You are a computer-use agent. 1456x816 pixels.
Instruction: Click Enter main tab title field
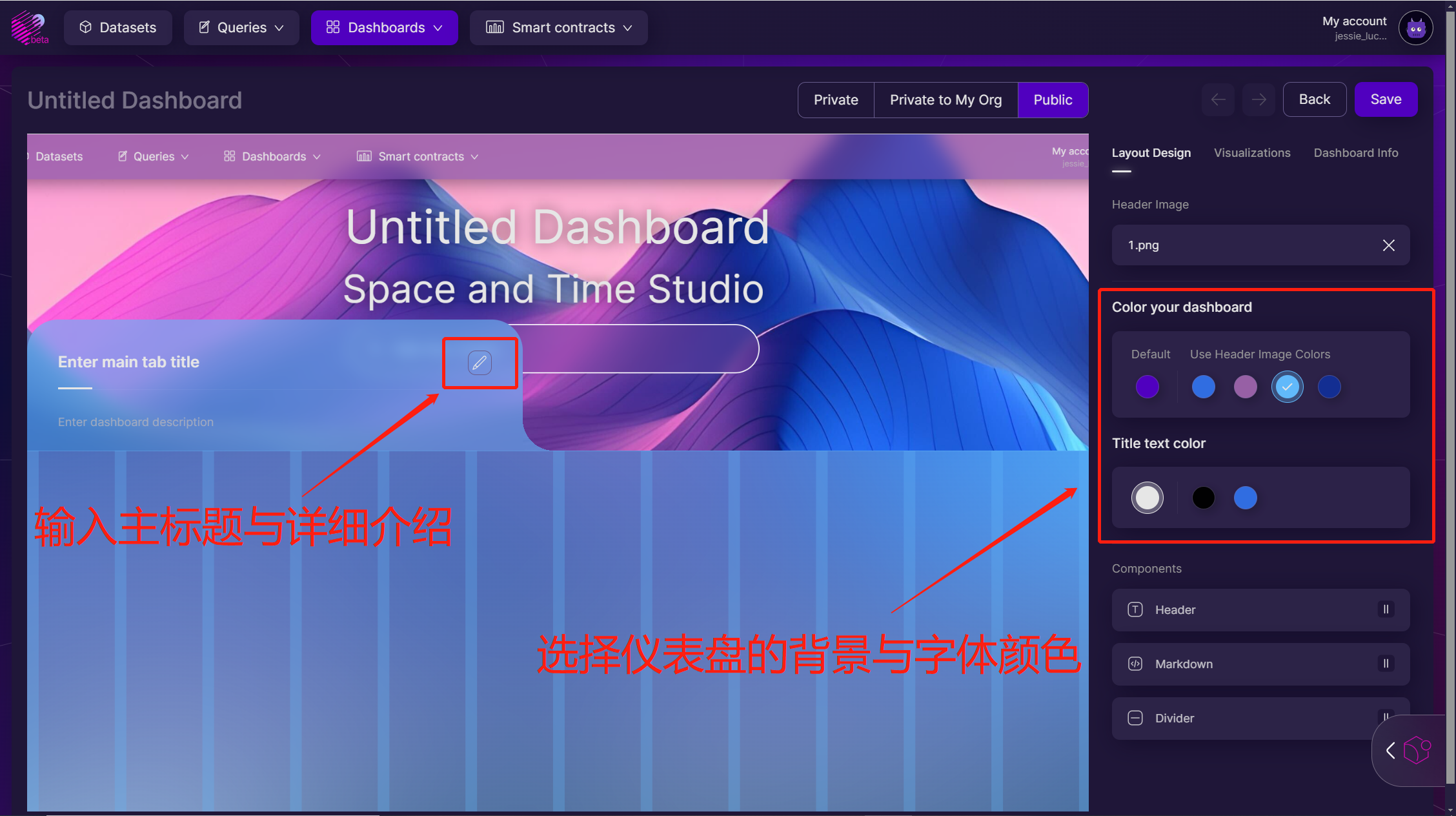[x=128, y=362]
